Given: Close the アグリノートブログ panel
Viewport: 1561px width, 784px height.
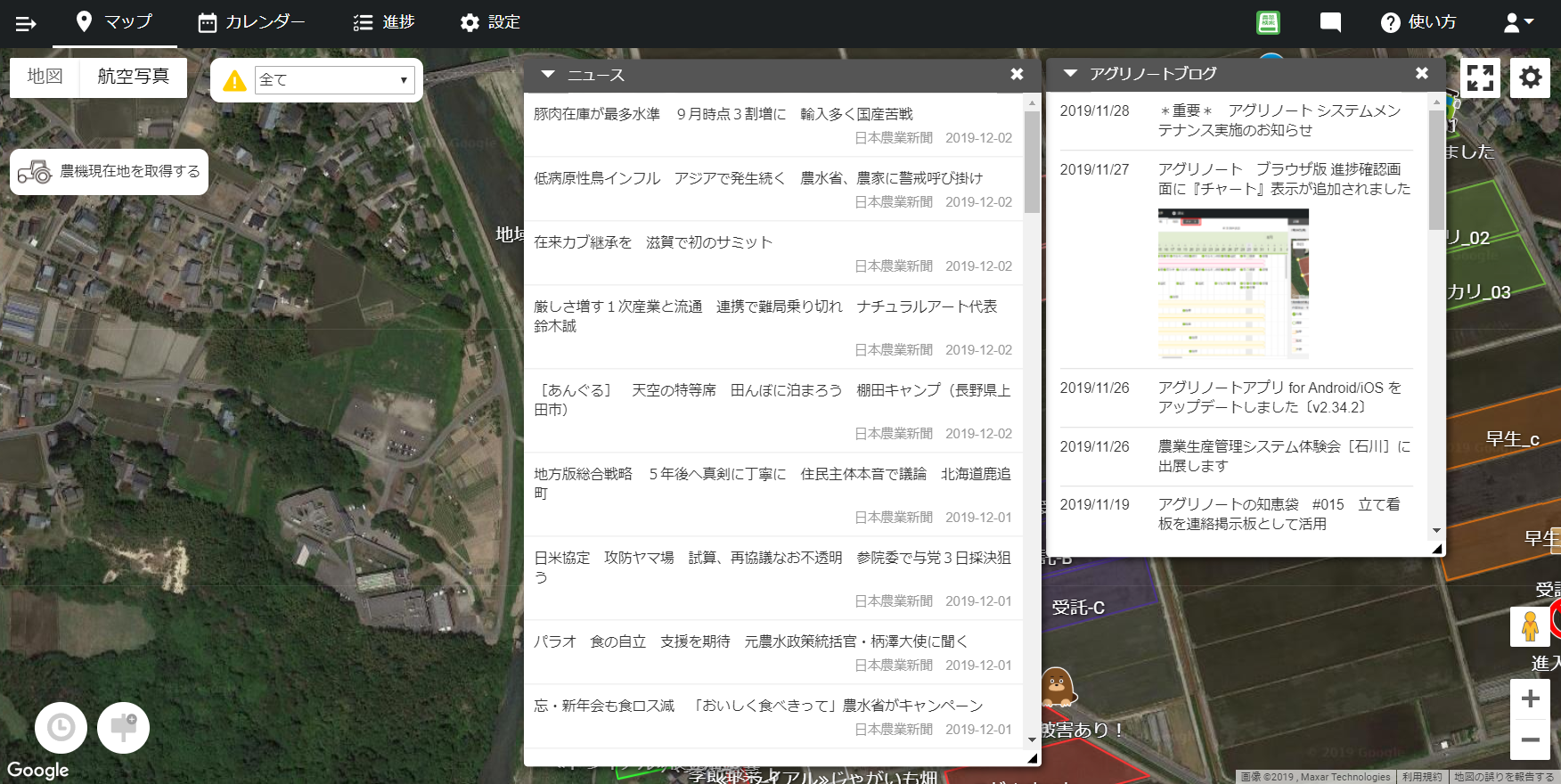Looking at the screenshot, I should (x=1422, y=73).
